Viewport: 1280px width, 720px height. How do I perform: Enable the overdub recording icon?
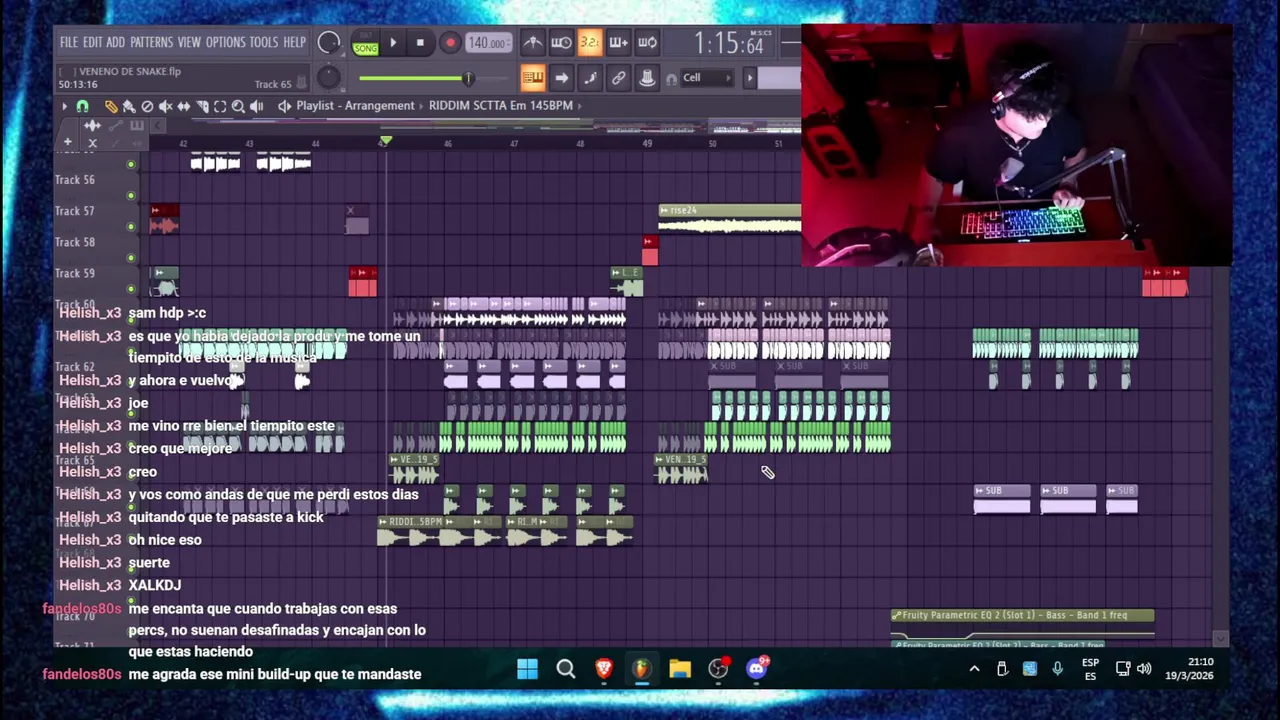point(618,43)
